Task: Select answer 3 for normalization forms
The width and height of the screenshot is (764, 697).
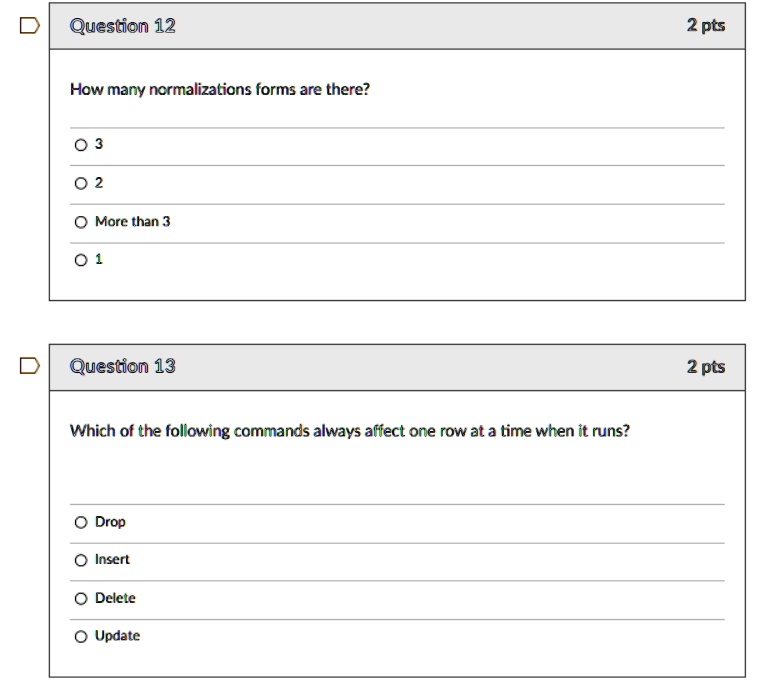Action: [81, 145]
